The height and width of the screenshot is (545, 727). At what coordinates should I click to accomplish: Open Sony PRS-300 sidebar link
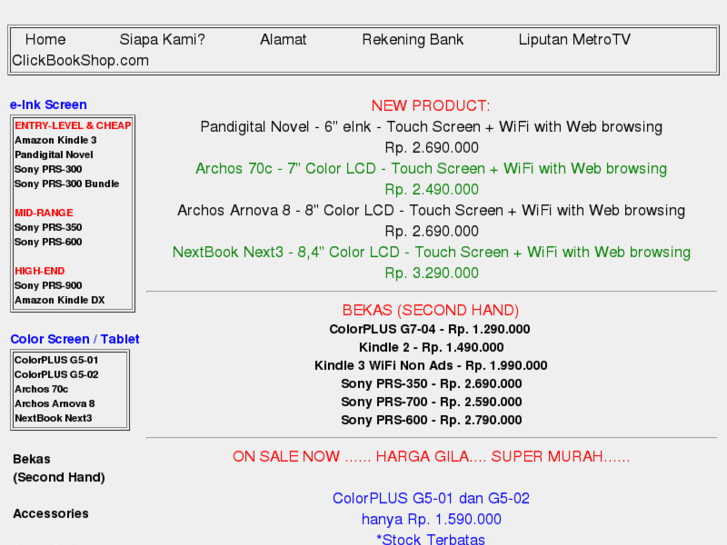tap(48, 169)
